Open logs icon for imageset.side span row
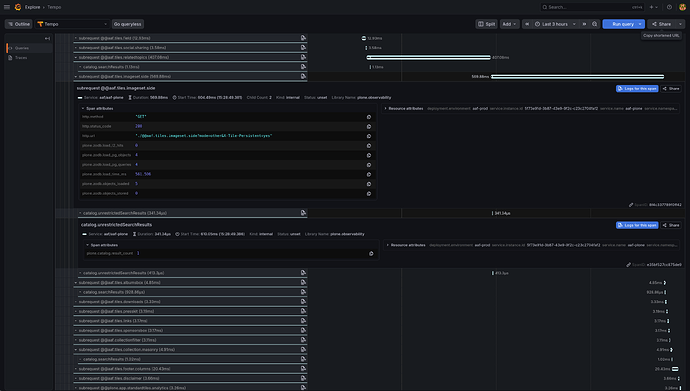This screenshot has height=391, width=690. [303, 77]
